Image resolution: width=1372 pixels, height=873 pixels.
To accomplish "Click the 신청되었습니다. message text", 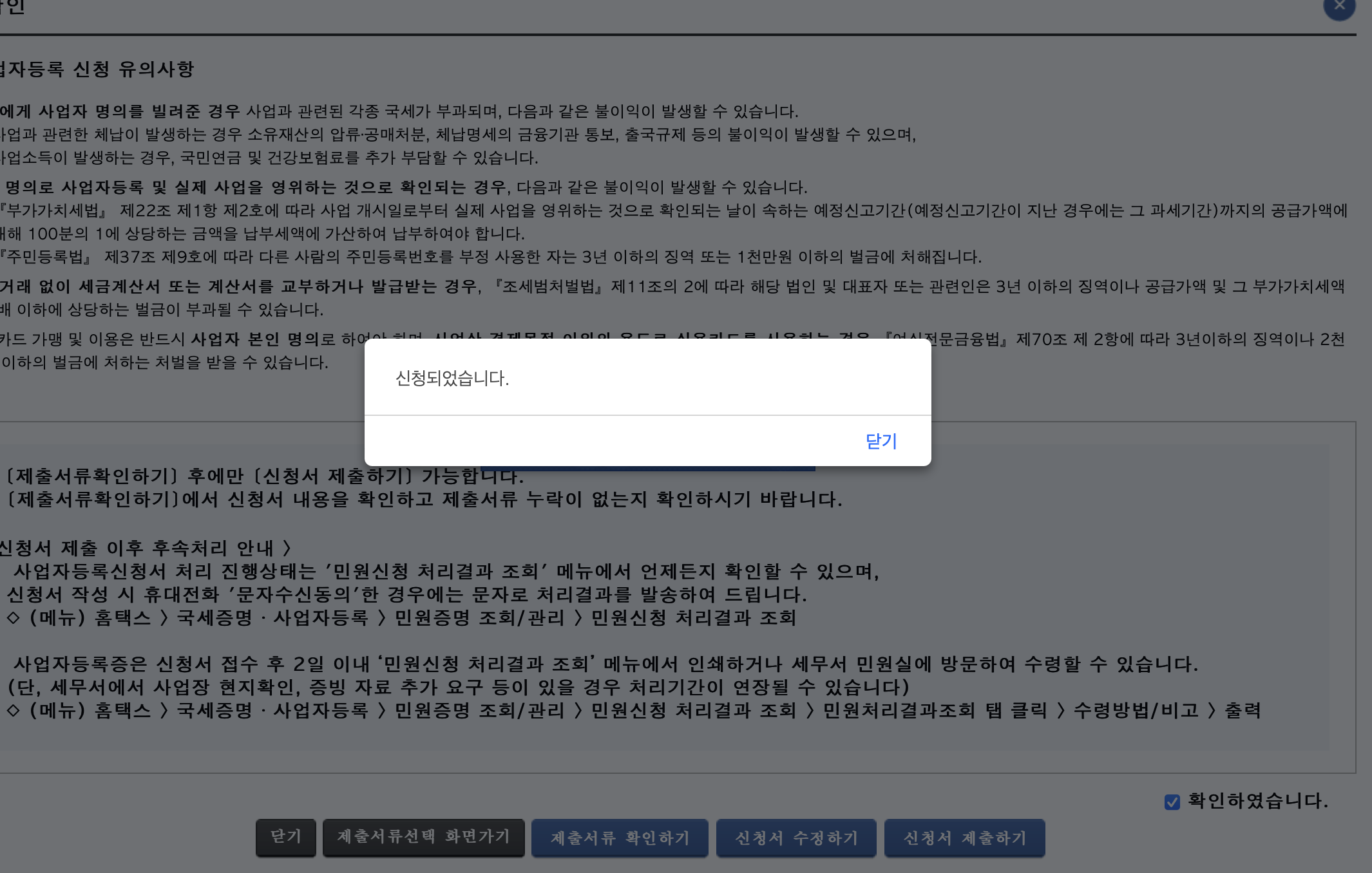I will tap(452, 378).
